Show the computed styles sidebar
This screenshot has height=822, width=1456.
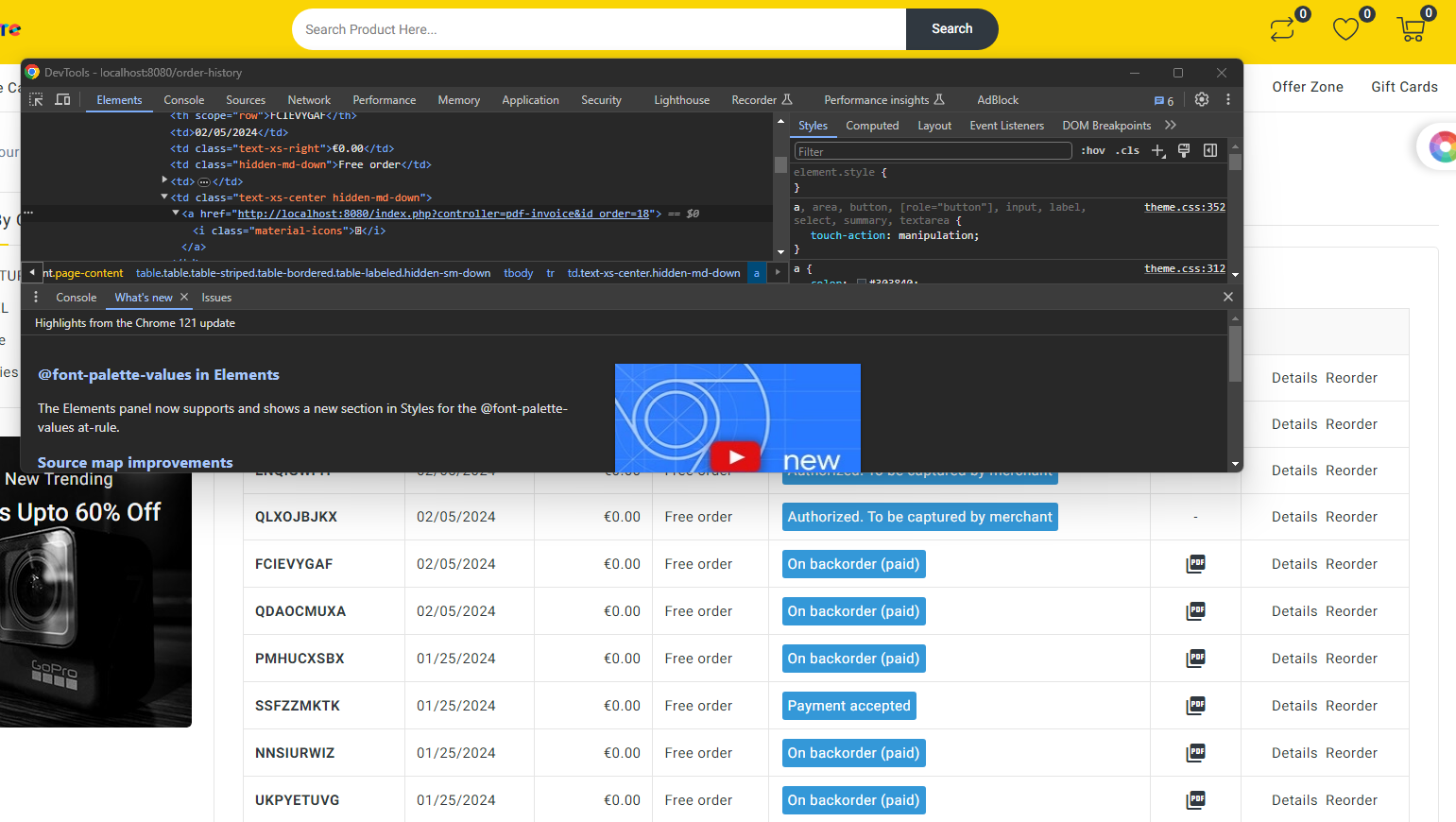pos(1210,151)
